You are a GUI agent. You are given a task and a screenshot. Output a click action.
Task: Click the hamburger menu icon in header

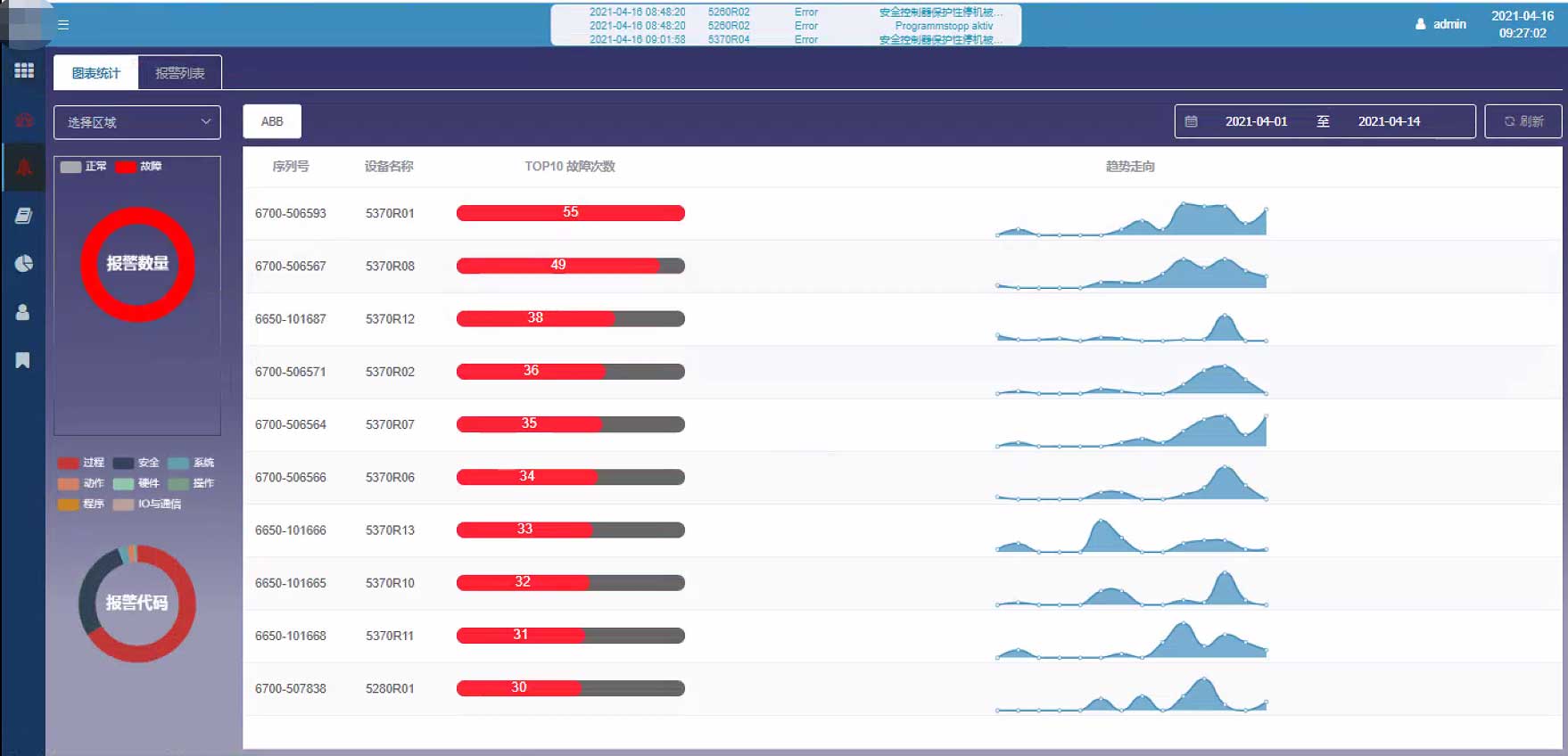63,25
